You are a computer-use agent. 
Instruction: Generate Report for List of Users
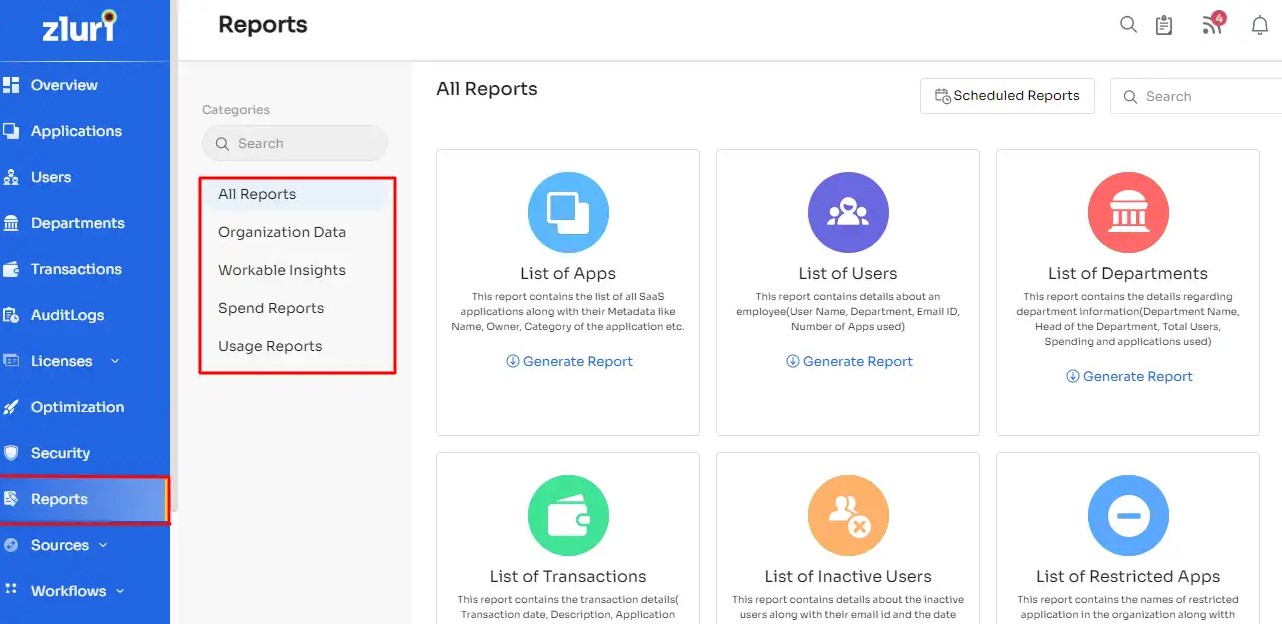[849, 361]
